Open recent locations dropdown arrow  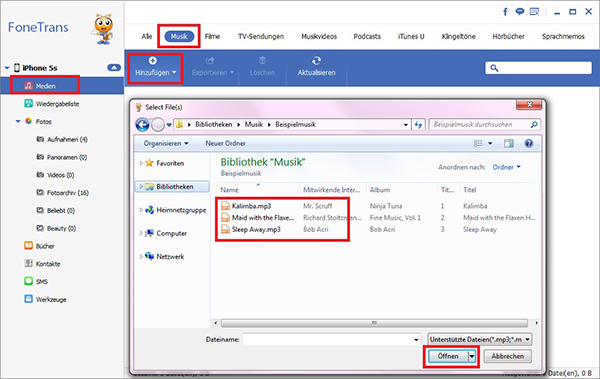click(169, 125)
